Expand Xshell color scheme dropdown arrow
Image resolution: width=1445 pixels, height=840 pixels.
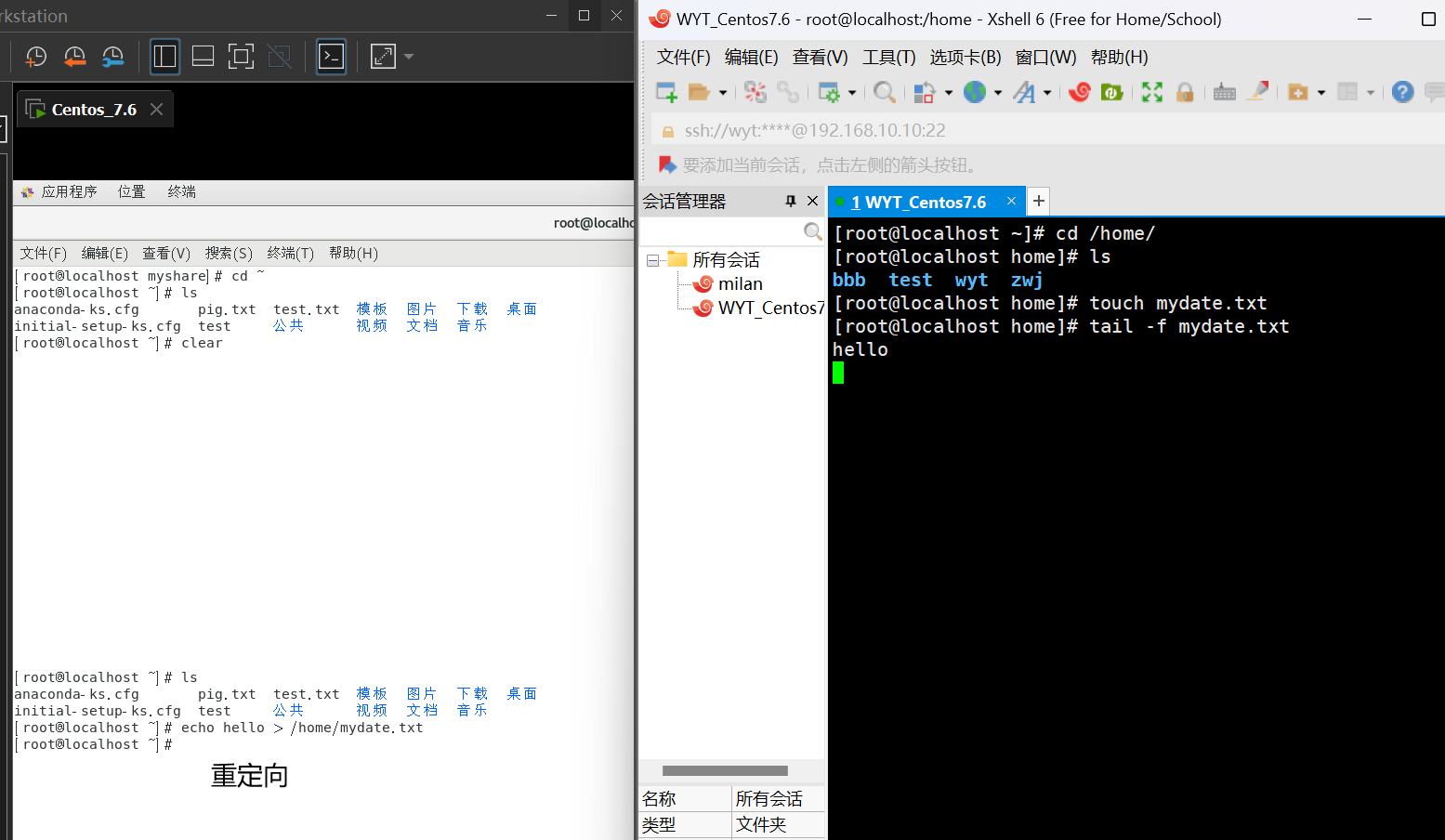pos(949,92)
